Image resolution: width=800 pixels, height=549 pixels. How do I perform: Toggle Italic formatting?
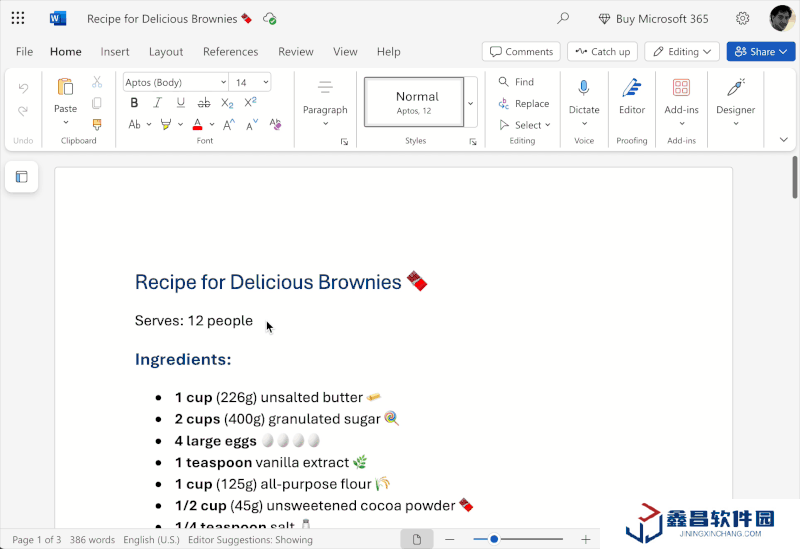[x=157, y=103]
